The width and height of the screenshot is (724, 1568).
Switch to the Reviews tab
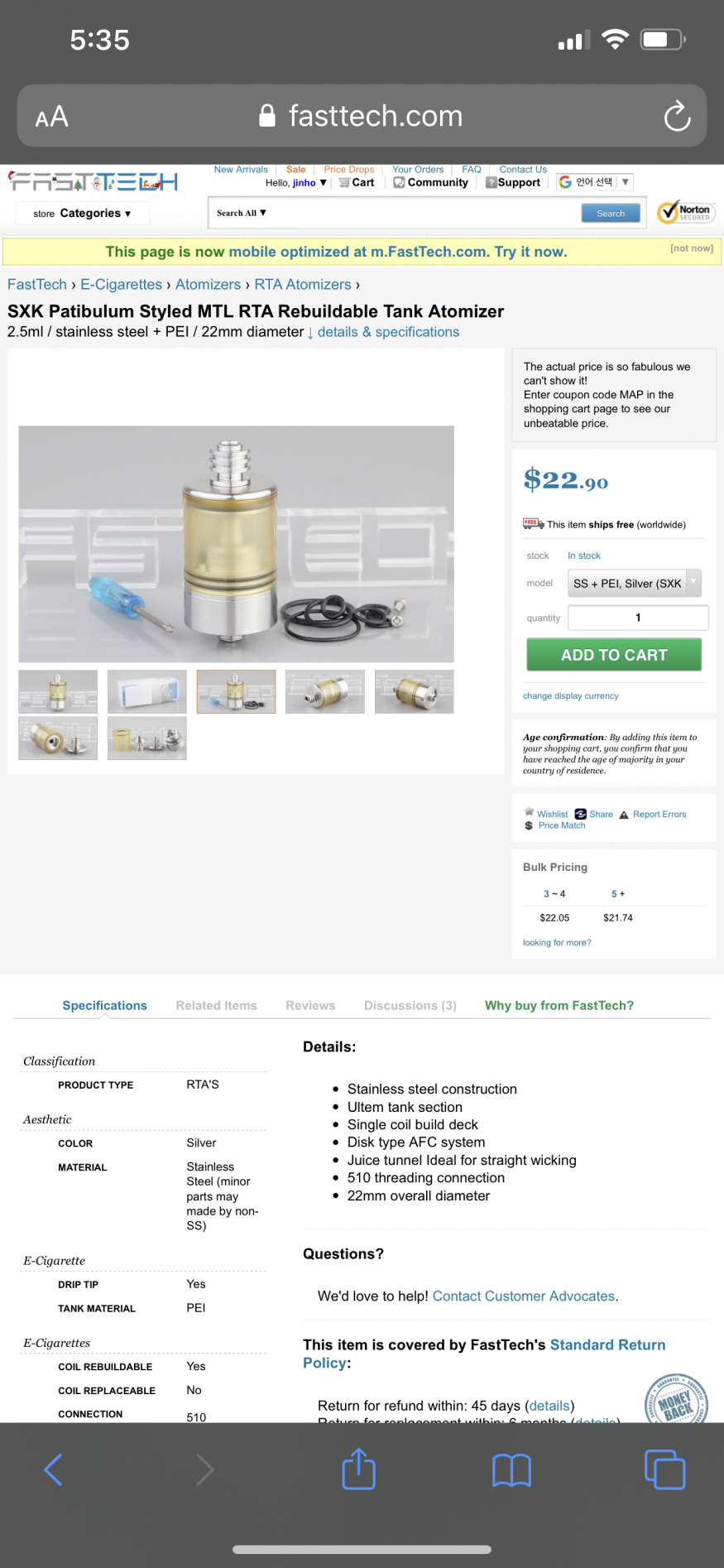tap(310, 1005)
